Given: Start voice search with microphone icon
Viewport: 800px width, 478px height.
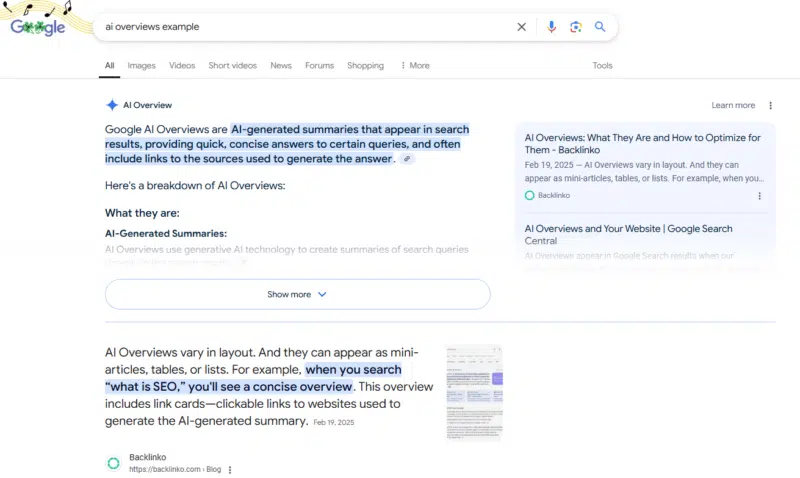Looking at the screenshot, I should point(551,27).
